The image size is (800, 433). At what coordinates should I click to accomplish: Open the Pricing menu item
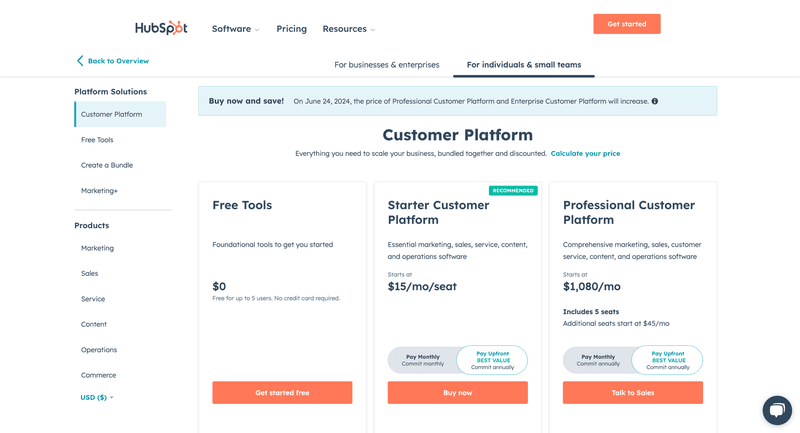(x=291, y=29)
